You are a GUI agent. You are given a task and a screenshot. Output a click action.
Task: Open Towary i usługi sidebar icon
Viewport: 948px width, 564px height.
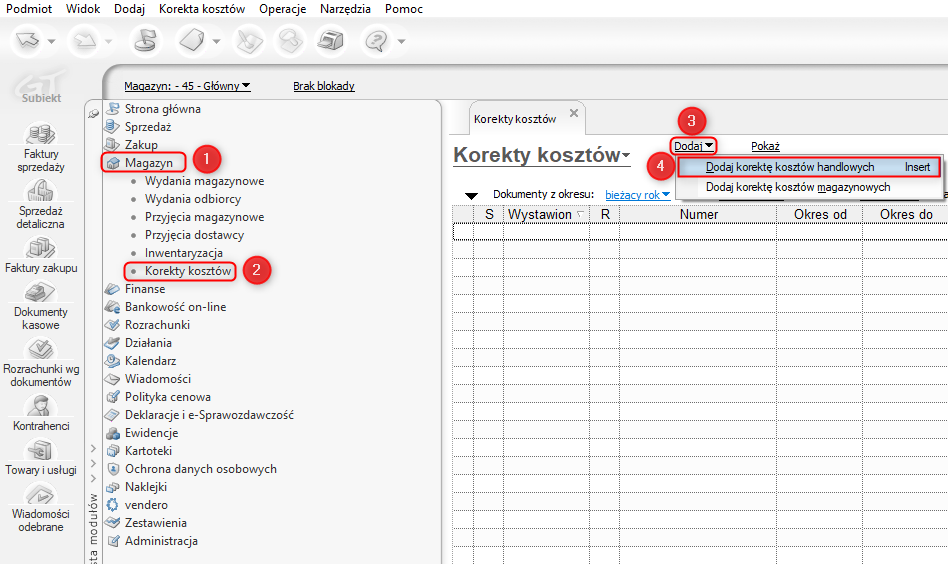click(41, 458)
